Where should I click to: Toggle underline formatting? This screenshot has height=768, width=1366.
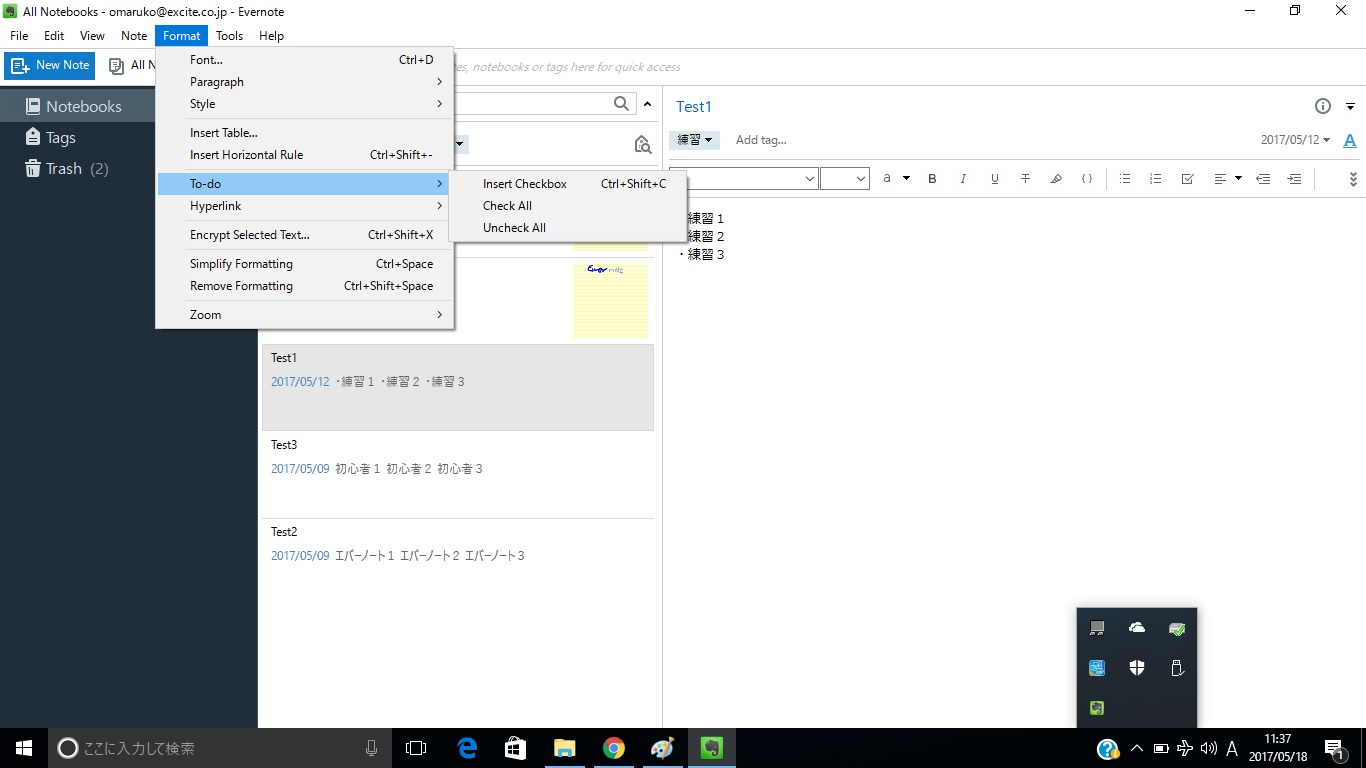tap(994, 179)
